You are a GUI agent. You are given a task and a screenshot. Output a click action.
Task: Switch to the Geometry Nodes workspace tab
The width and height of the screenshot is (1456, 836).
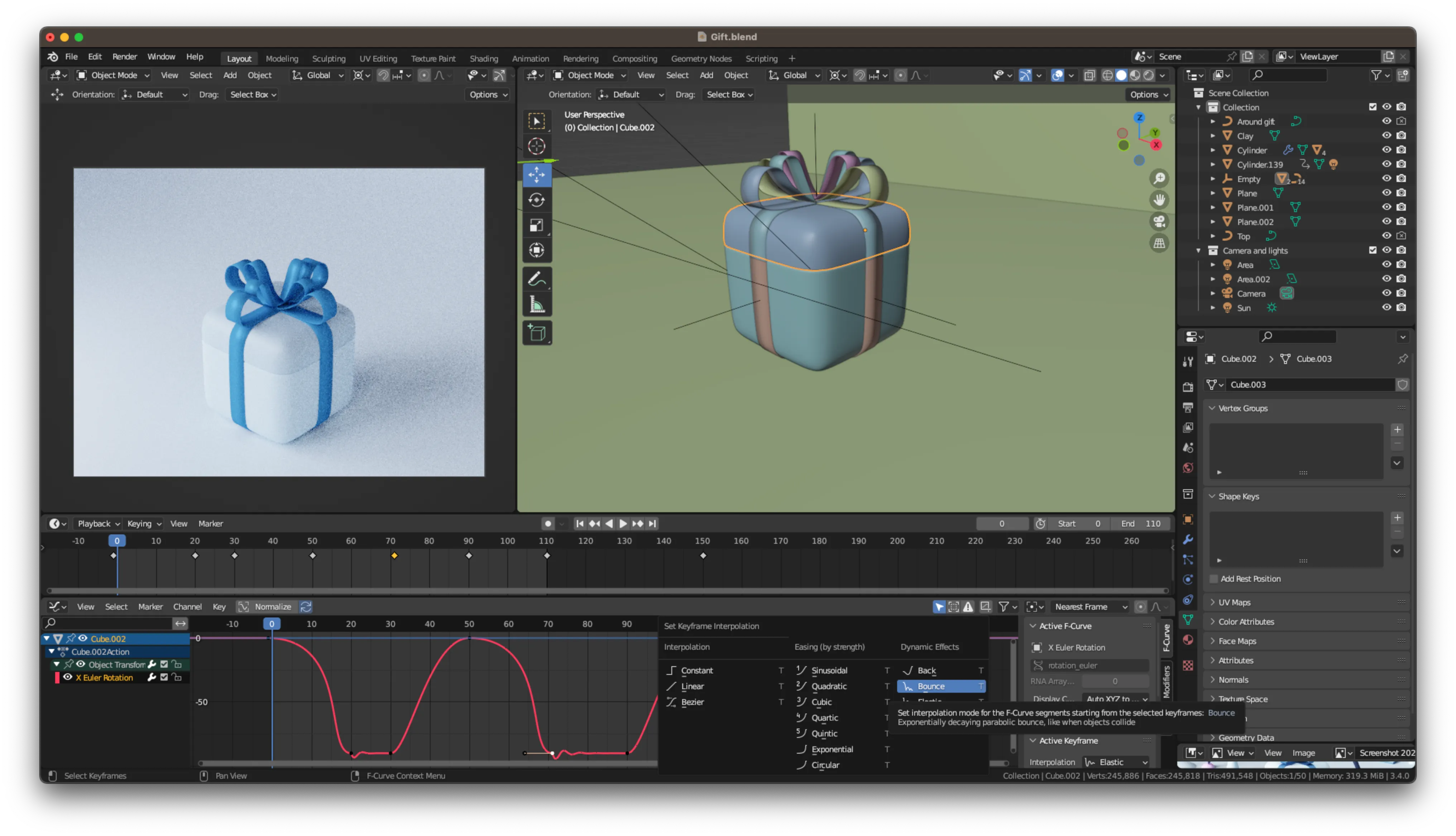701,59
